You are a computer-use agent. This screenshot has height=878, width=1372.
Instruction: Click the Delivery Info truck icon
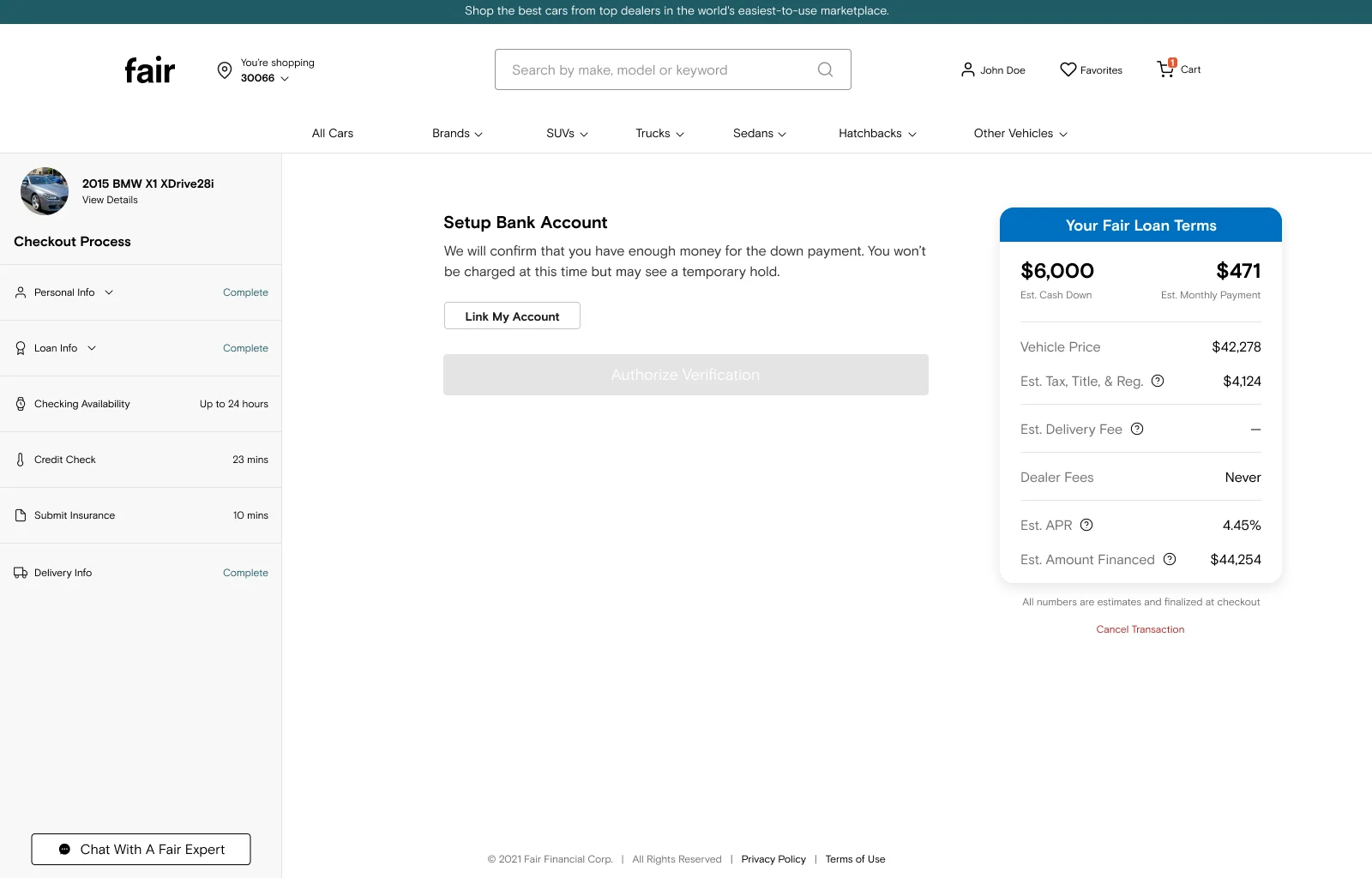click(21, 573)
